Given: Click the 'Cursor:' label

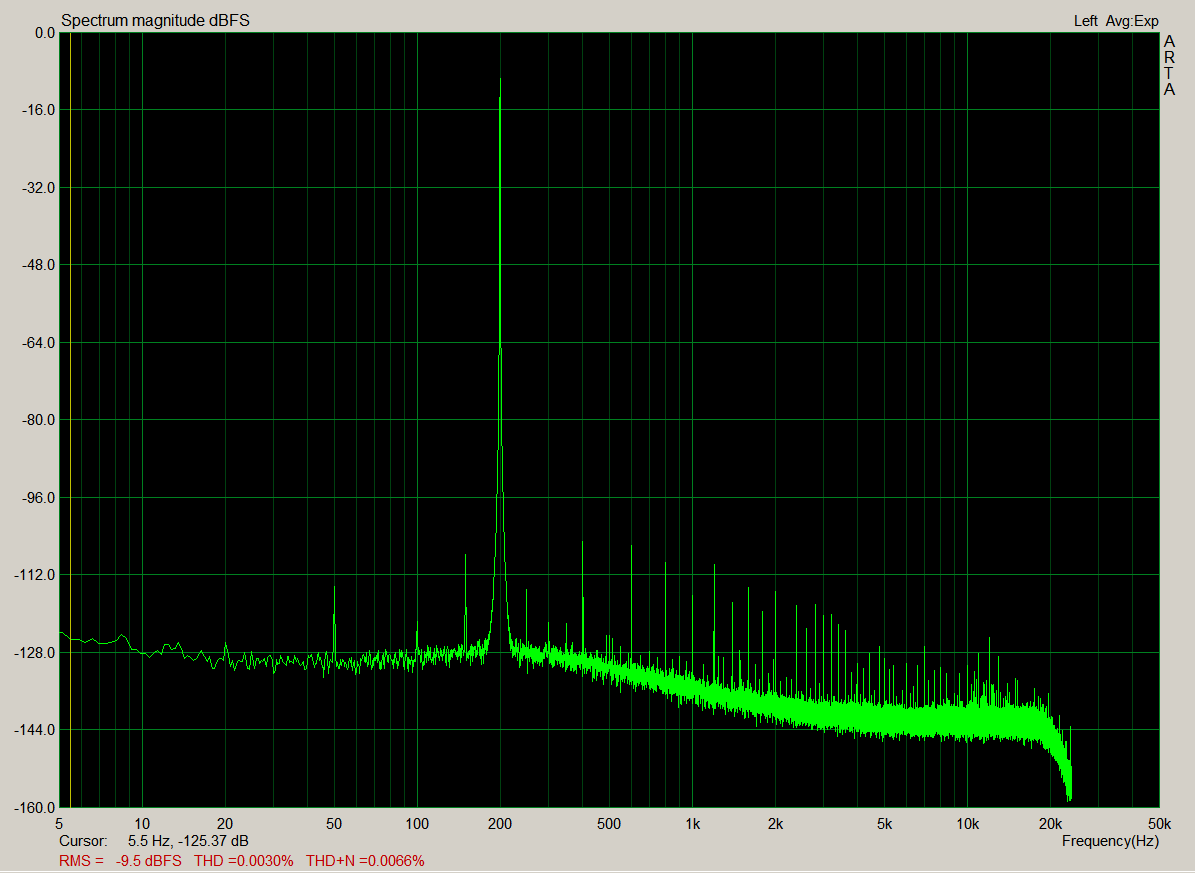Looking at the screenshot, I should (x=83, y=841).
